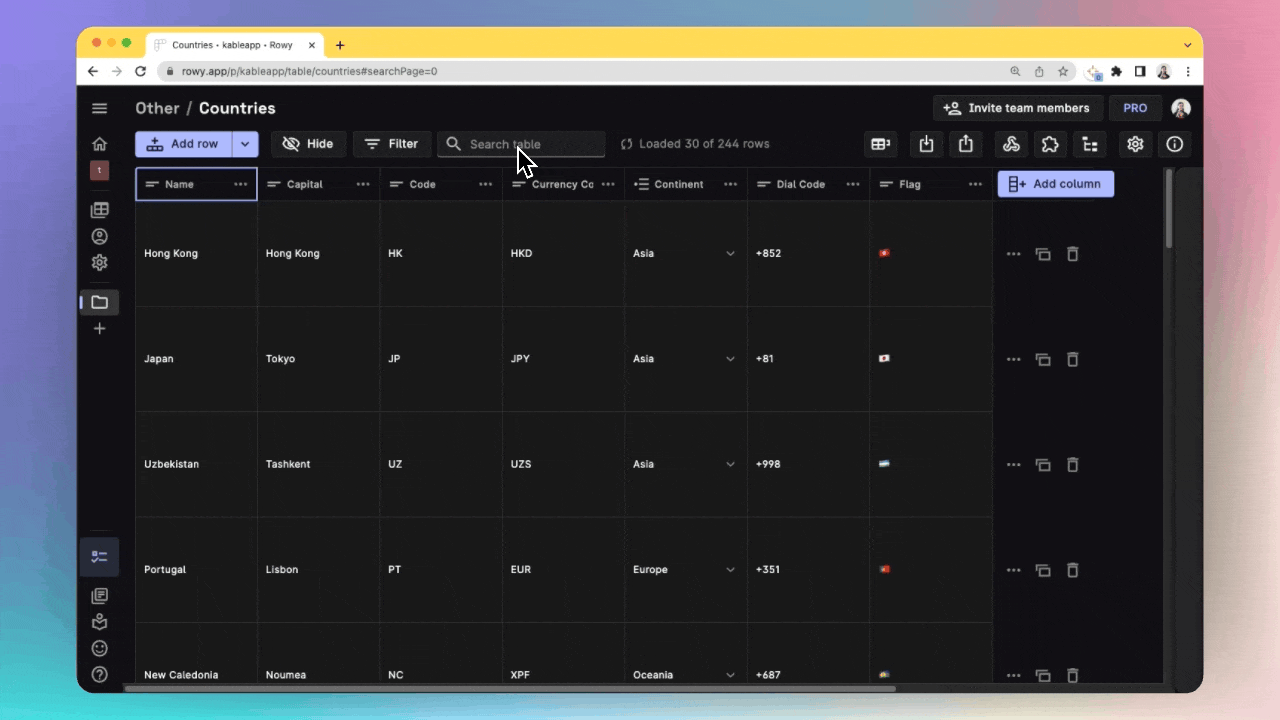This screenshot has width=1280, height=720.
Task: Click the export/share table icon
Action: (x=965, y=144)
